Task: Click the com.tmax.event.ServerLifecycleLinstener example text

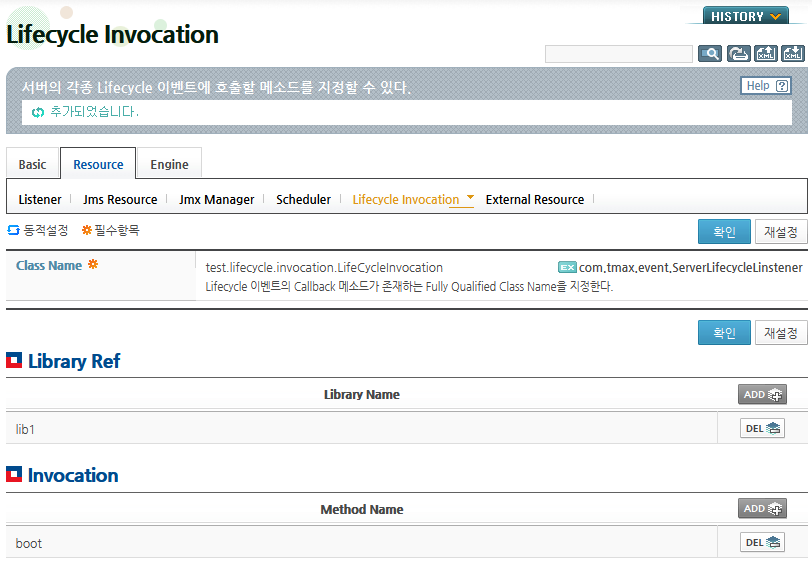Action: 691,267
